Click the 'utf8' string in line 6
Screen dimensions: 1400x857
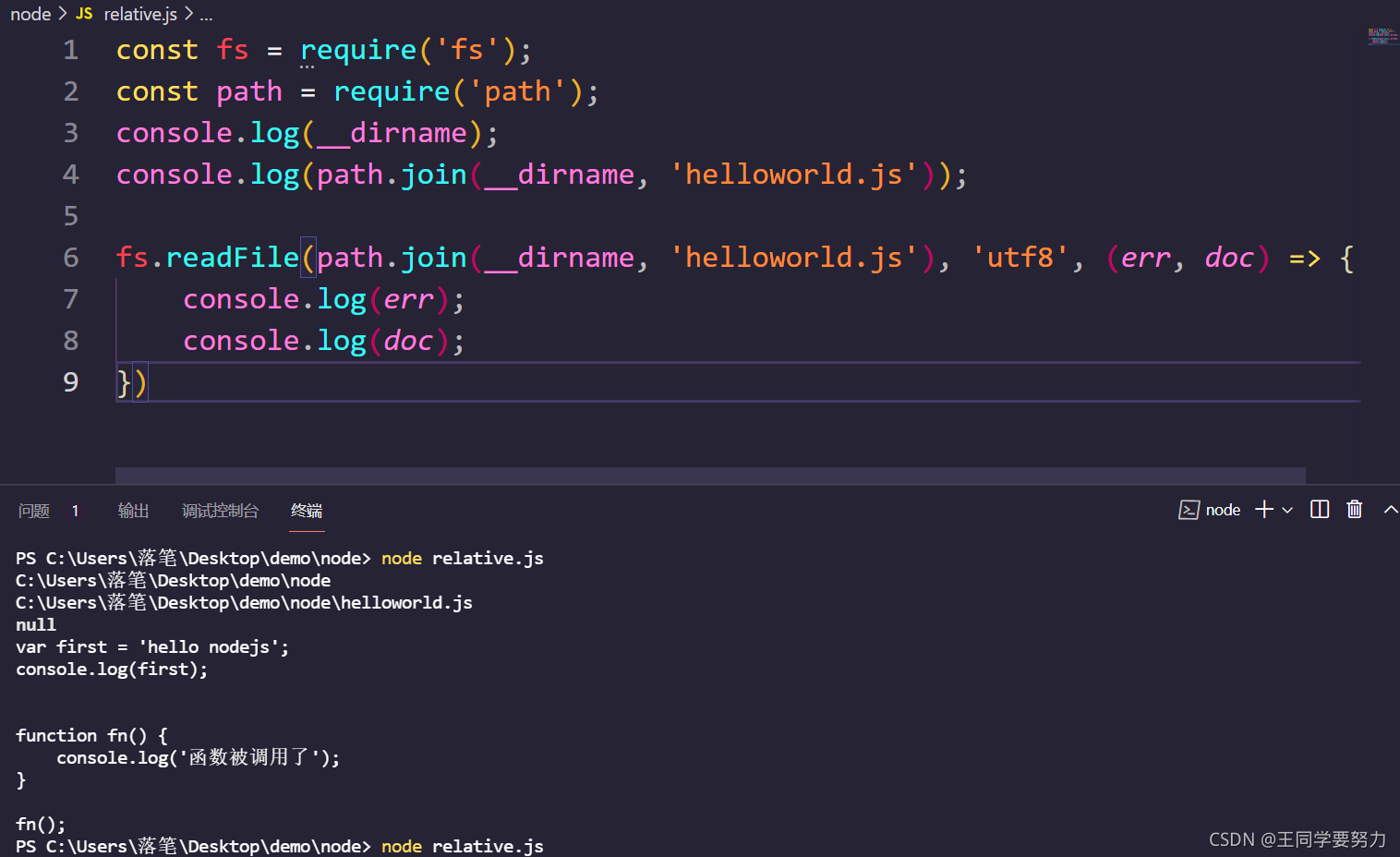(1020, 258)
